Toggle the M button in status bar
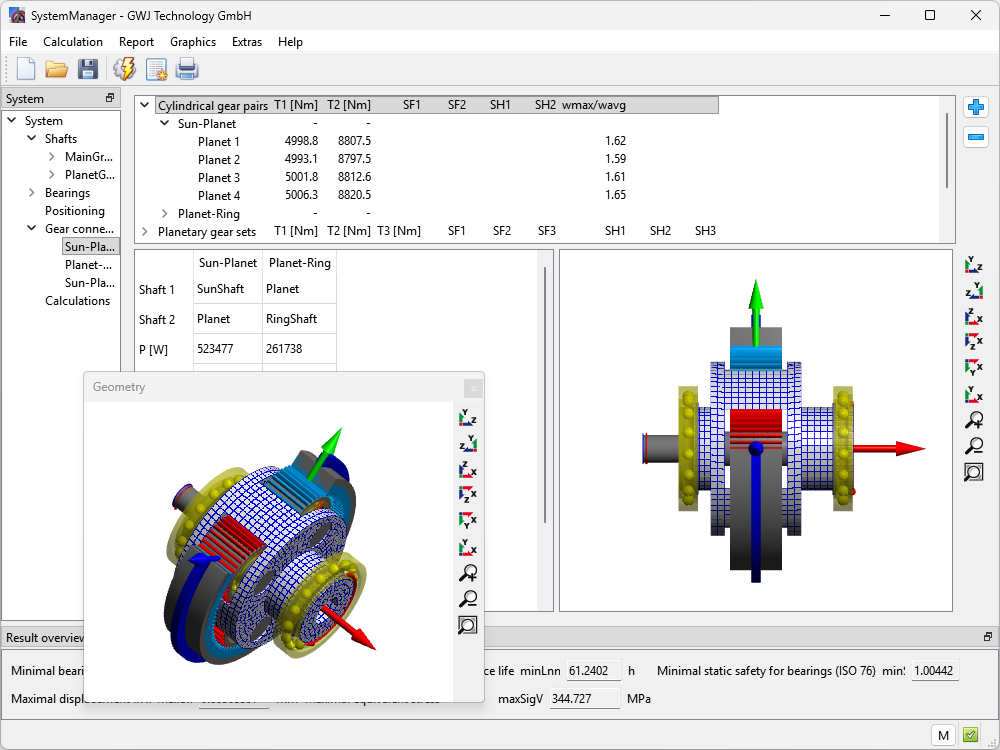The image size is (1000, 750). [x=943, y=735]
